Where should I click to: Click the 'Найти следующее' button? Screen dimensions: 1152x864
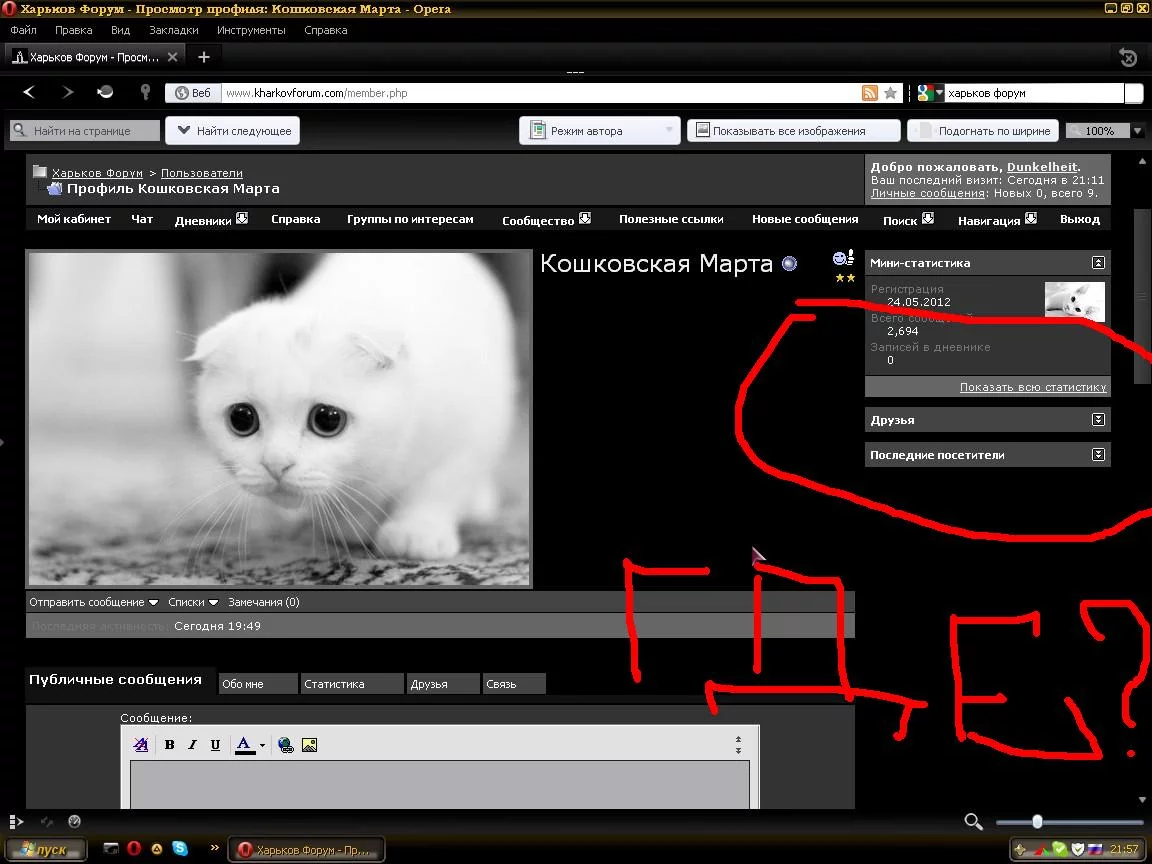coord(233,131)
